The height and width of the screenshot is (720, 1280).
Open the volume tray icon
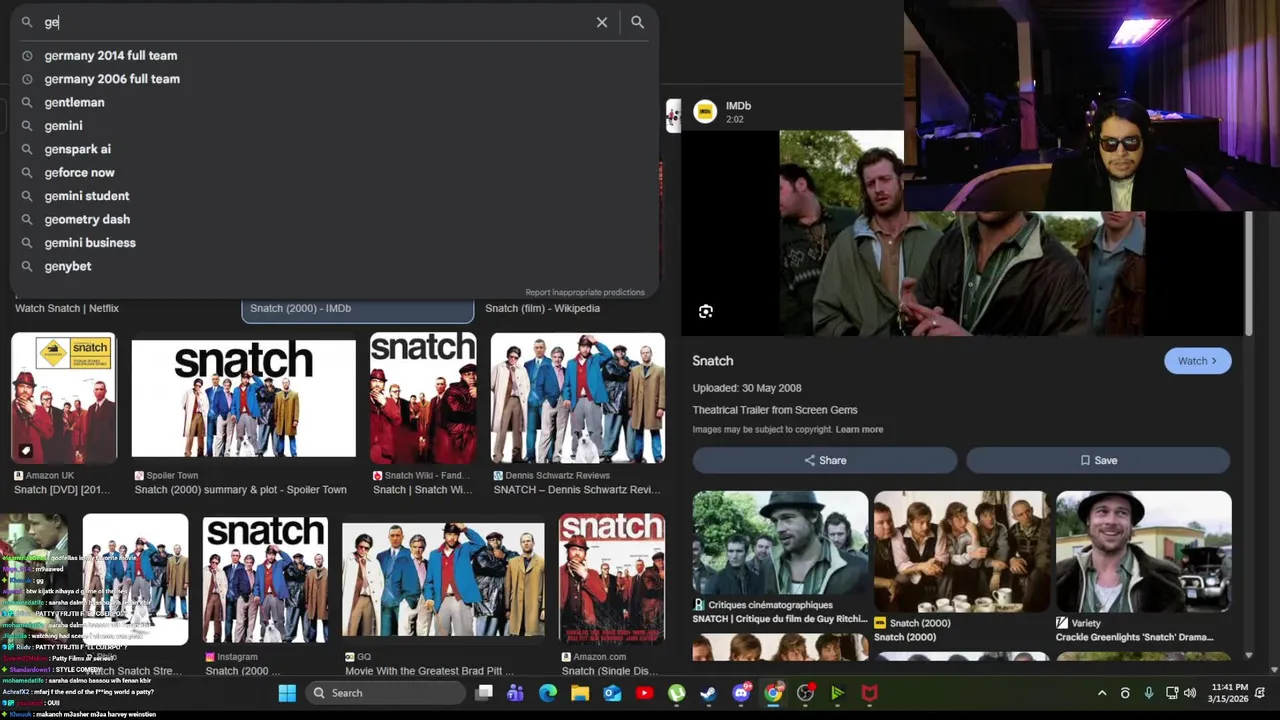point(1190,693)
